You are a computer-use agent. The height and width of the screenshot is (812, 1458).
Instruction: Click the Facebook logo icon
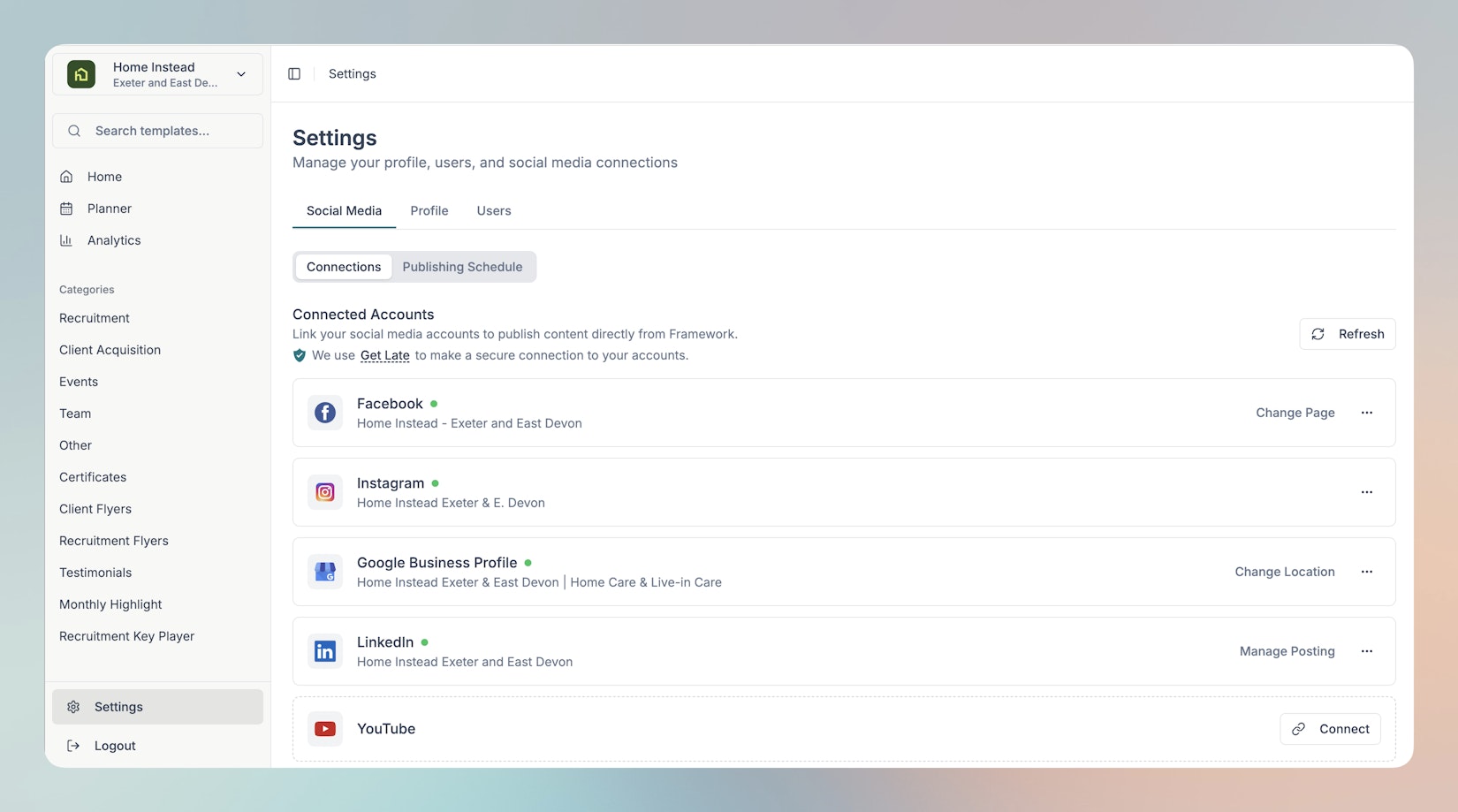pyautogui.click(x=325, y=413)
